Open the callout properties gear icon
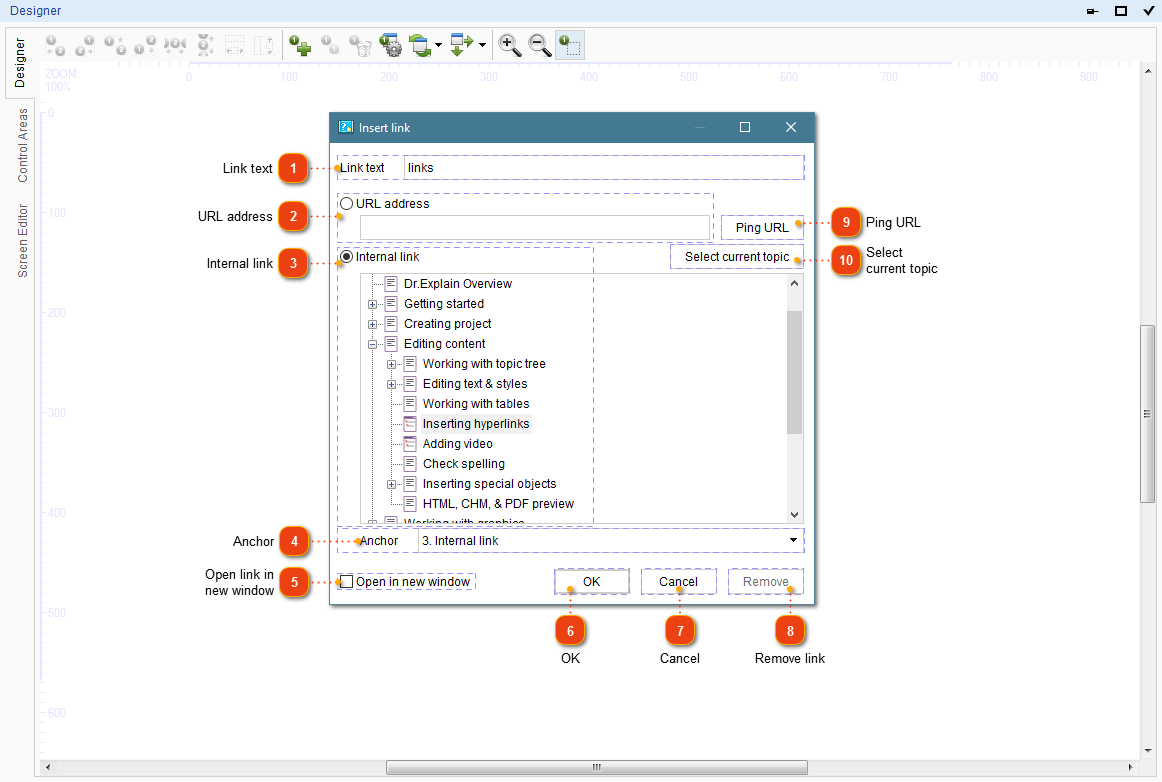1162x782 pixels. [x=392, y=45]
